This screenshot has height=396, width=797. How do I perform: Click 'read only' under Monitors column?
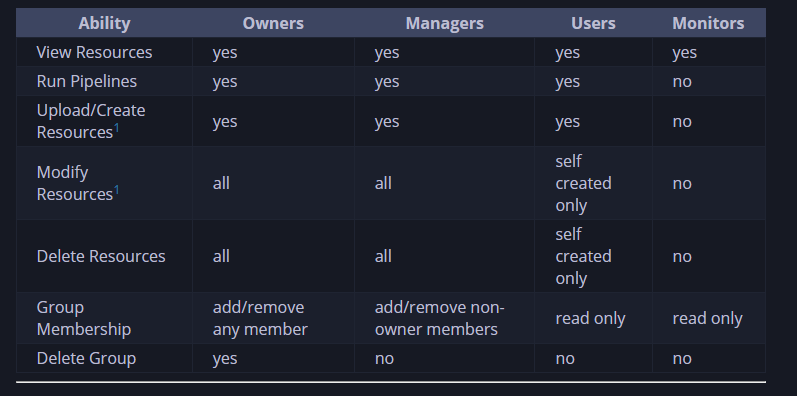(x=707, y=318)
